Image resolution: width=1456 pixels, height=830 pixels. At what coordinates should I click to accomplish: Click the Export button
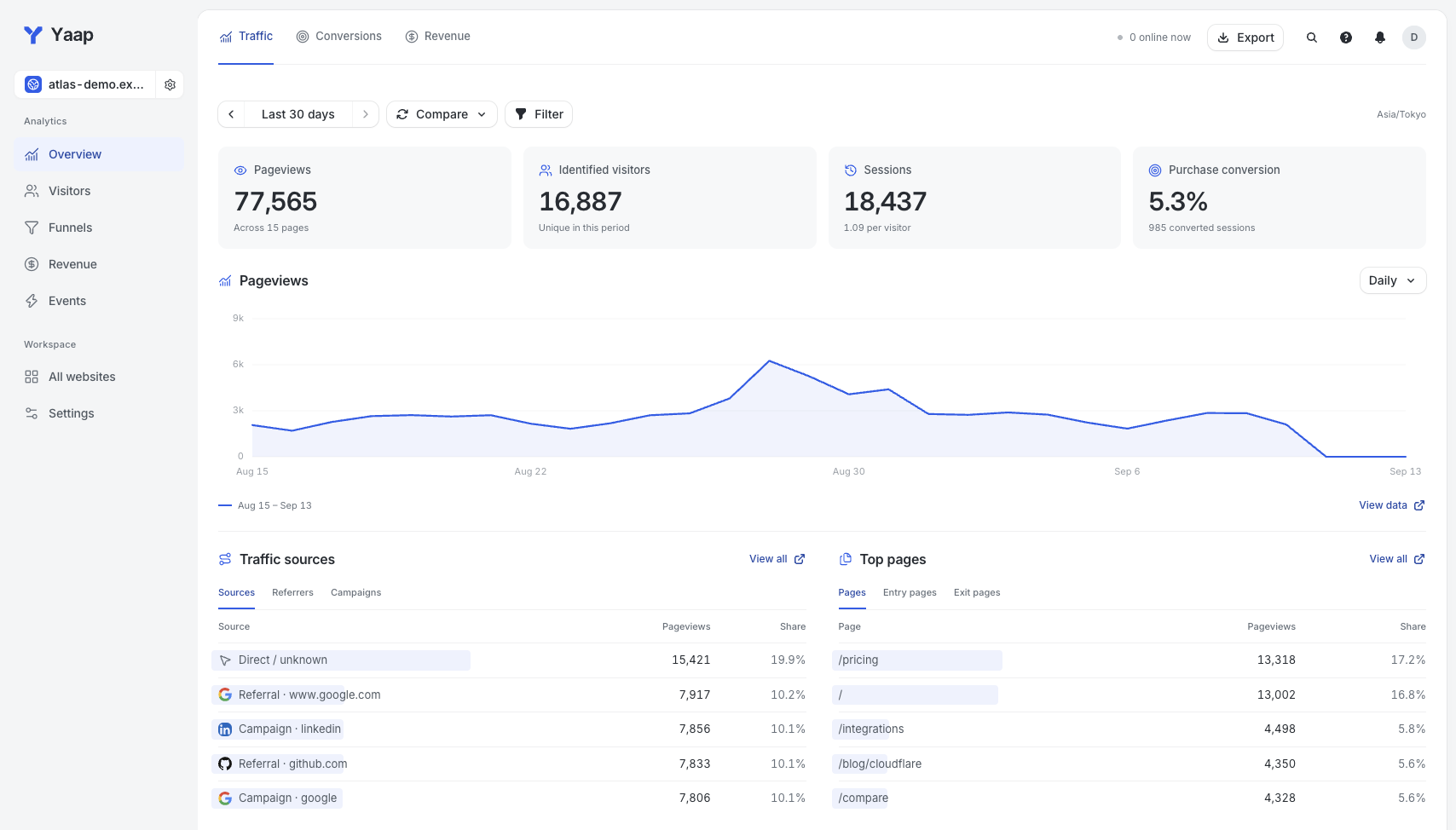pos(1245,37)
